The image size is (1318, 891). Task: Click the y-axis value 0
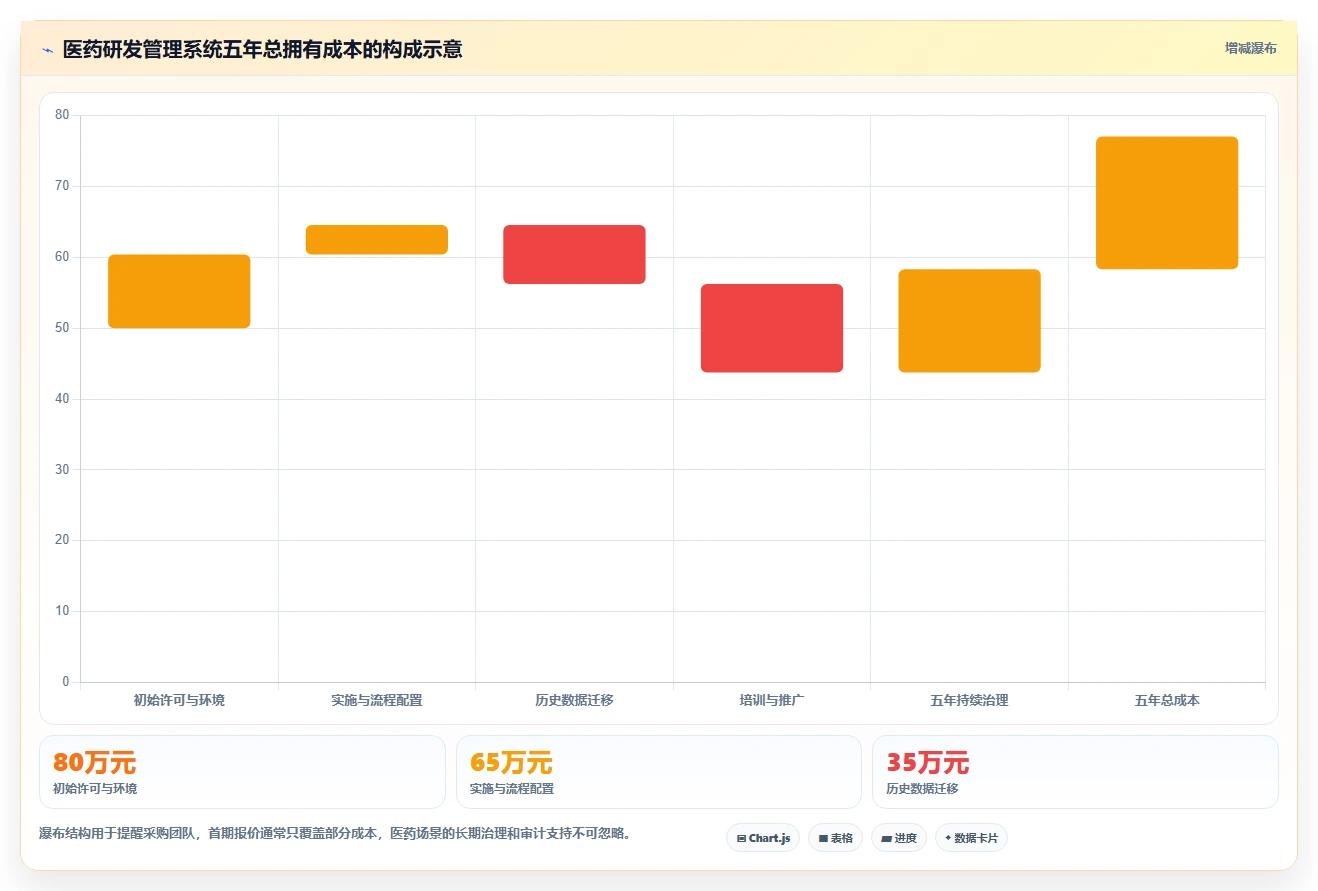pos(66,682)
